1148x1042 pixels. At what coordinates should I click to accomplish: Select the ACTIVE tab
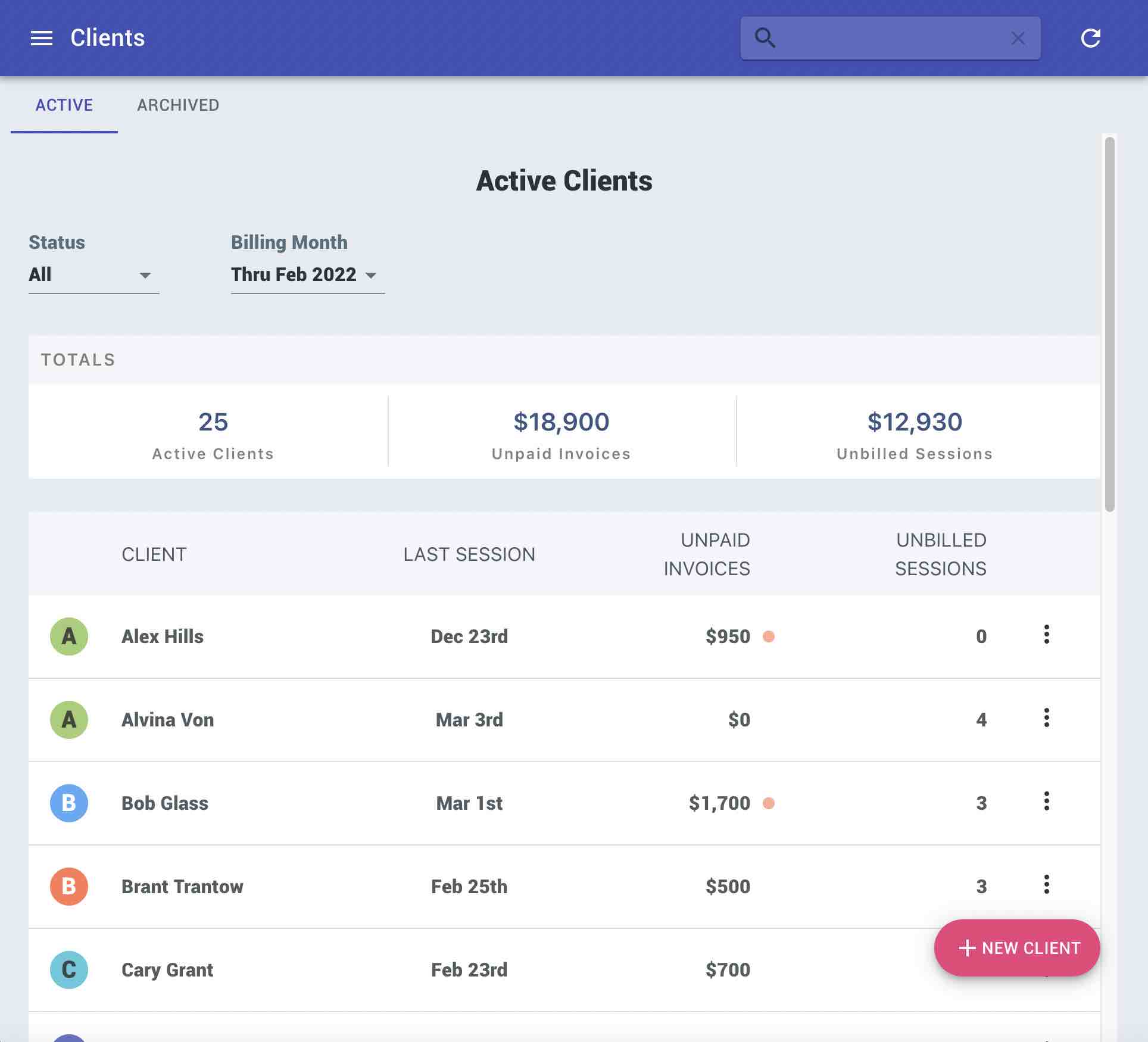64,105
